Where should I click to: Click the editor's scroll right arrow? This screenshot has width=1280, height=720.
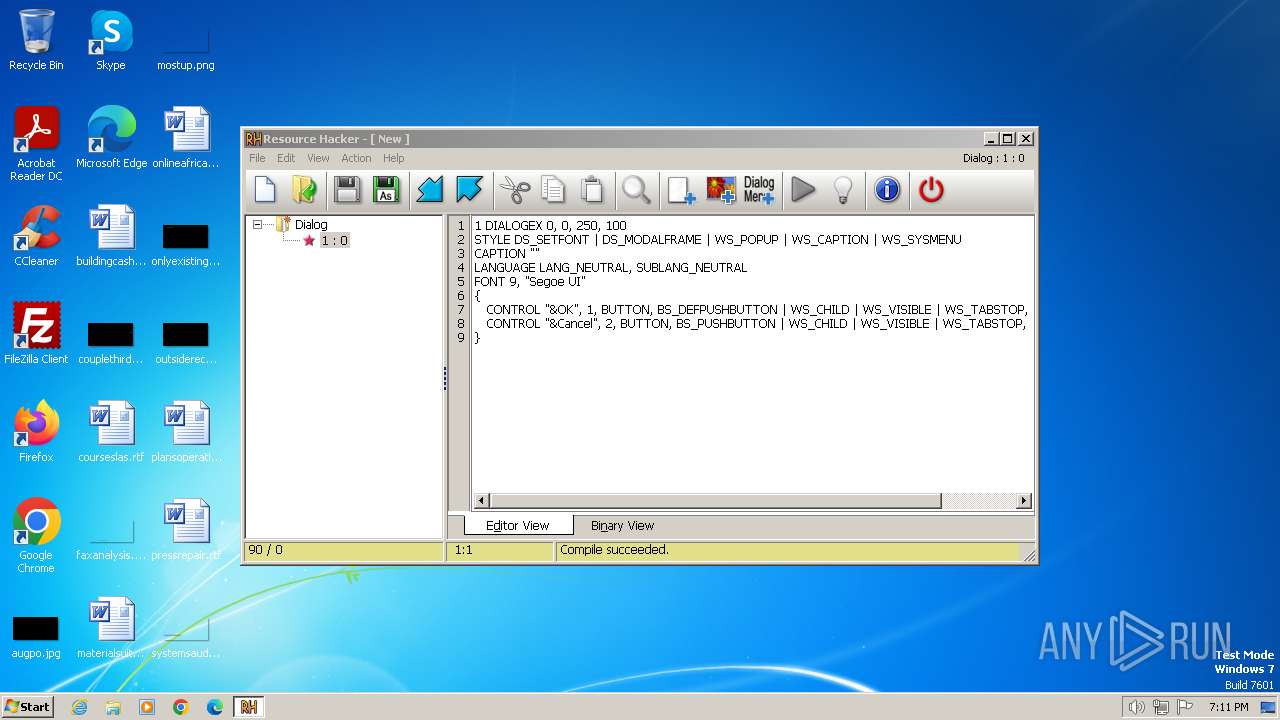(x=1023, y=500)
